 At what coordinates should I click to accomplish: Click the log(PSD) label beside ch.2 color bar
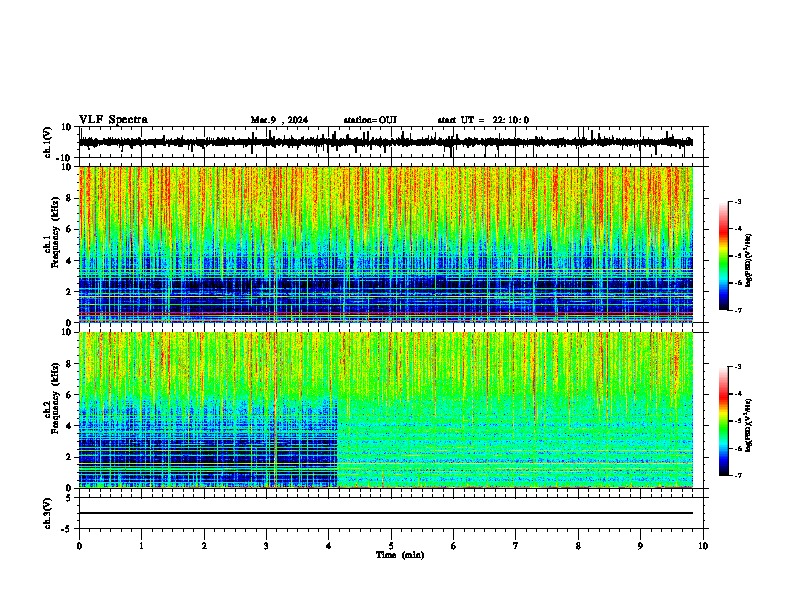(x=749, y=425)
